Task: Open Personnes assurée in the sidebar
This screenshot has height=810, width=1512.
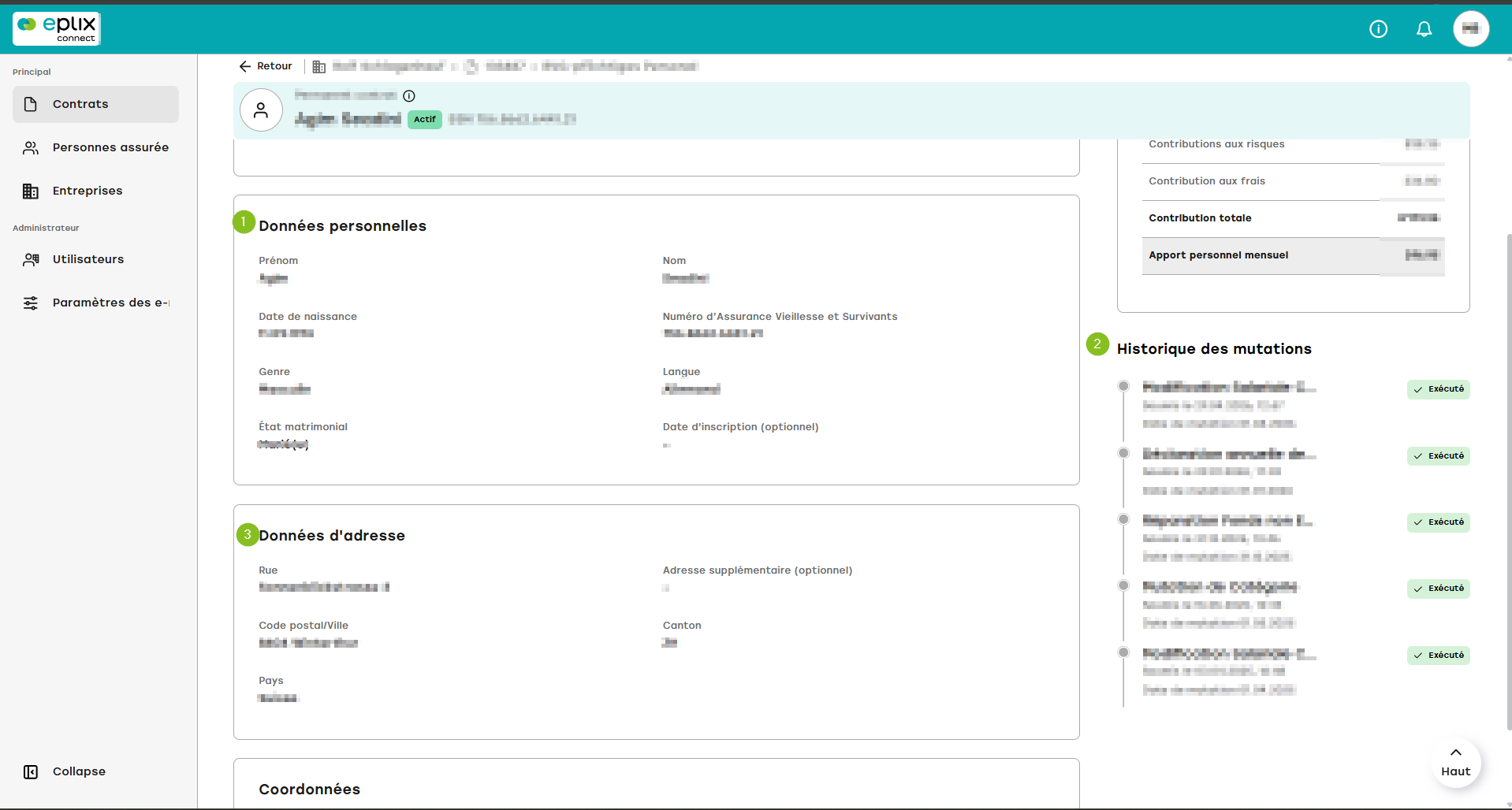Action: click(95, 147)
